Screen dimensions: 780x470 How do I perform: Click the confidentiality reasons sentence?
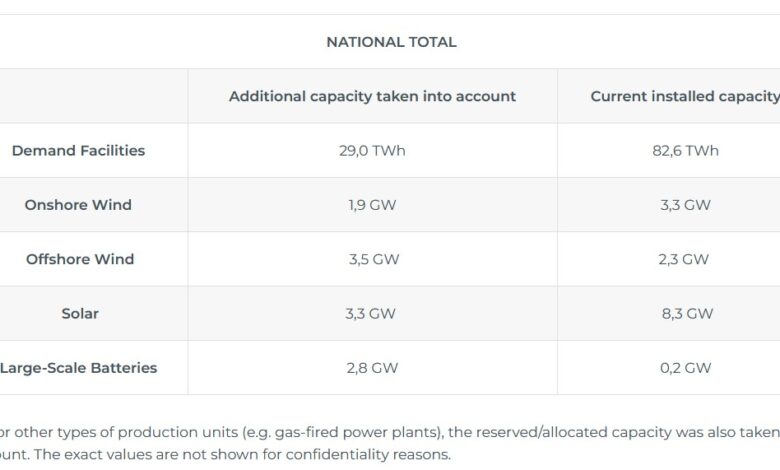click(225, 454)
